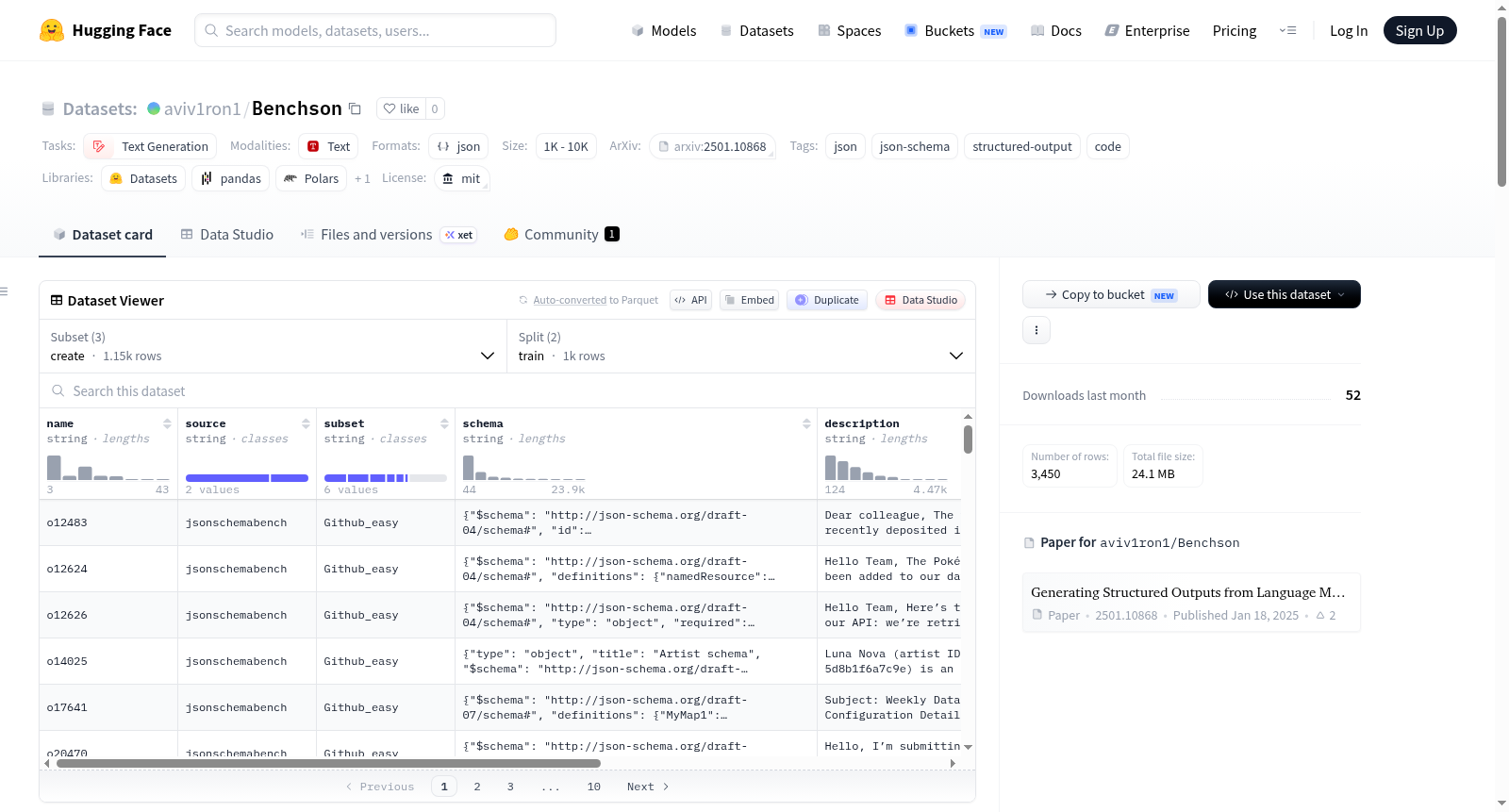Screen dimensions: 1509x812
Task: Click the Text Generation task tag
Action: pos(150,146)
